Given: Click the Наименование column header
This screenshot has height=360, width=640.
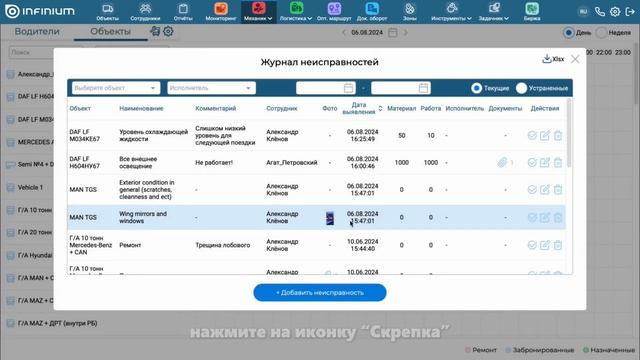Looking at the screenshot, I should point(141,108).
